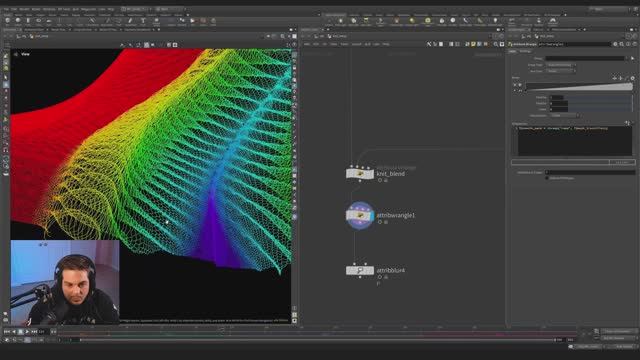Select the attribblur4 node label

[391, 270]
